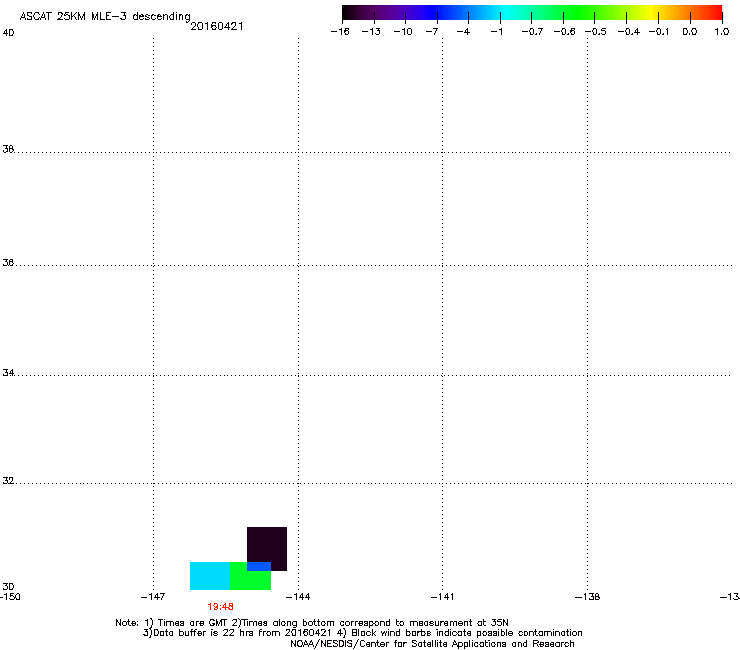Click the 30 latitude axis label
Screen dimensions: 740x650
(8, 587)
